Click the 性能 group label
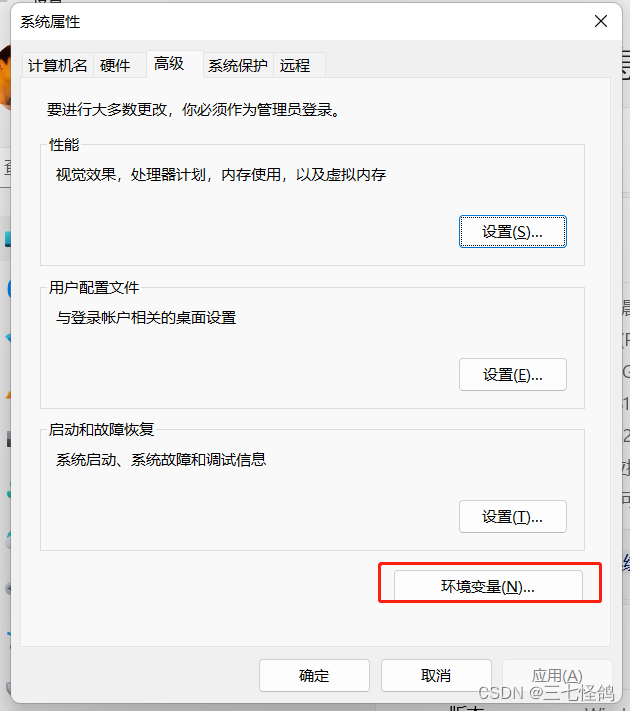Screen dimensions: 630x711 click(64, 145)
